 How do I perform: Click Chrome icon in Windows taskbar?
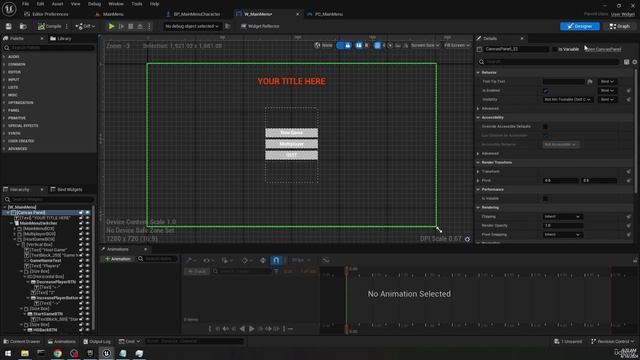[x=58, y=353]
